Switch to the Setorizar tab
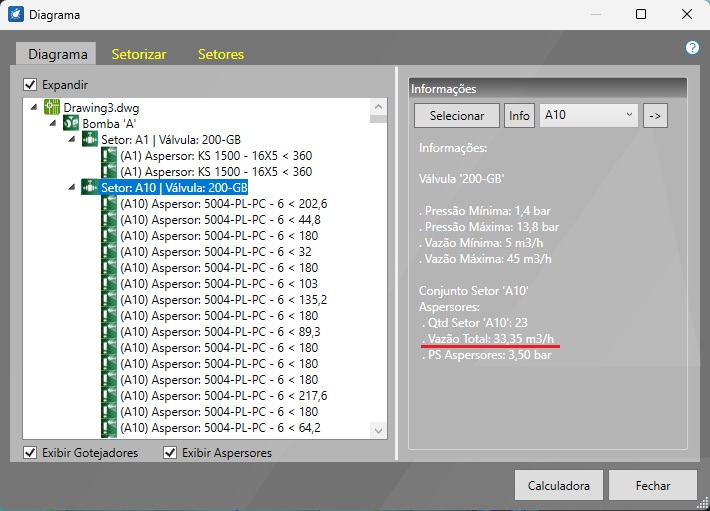Screen dimensions: 710x511 [x=139, y=54]
